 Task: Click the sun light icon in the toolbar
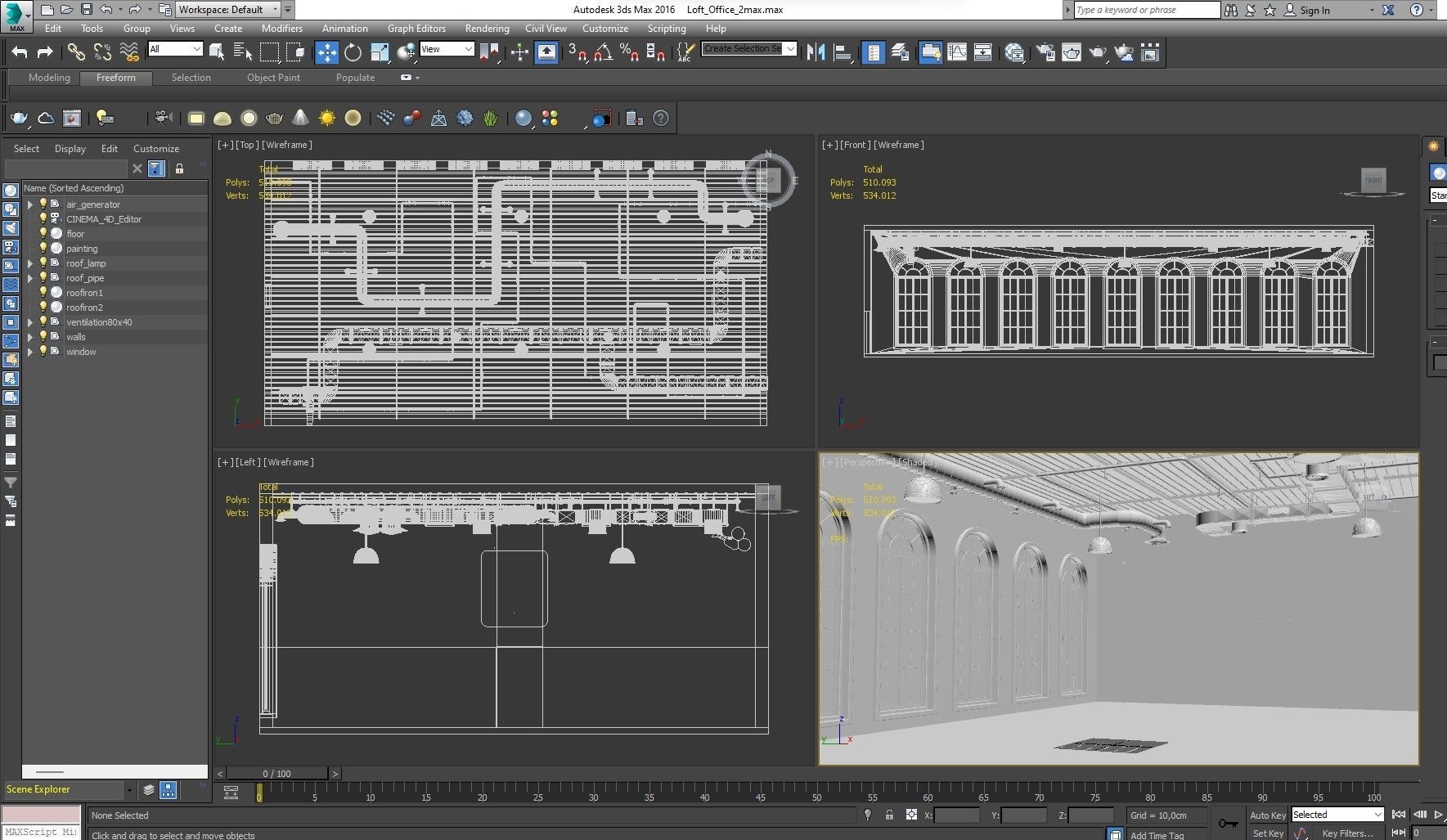coord(327,119)
